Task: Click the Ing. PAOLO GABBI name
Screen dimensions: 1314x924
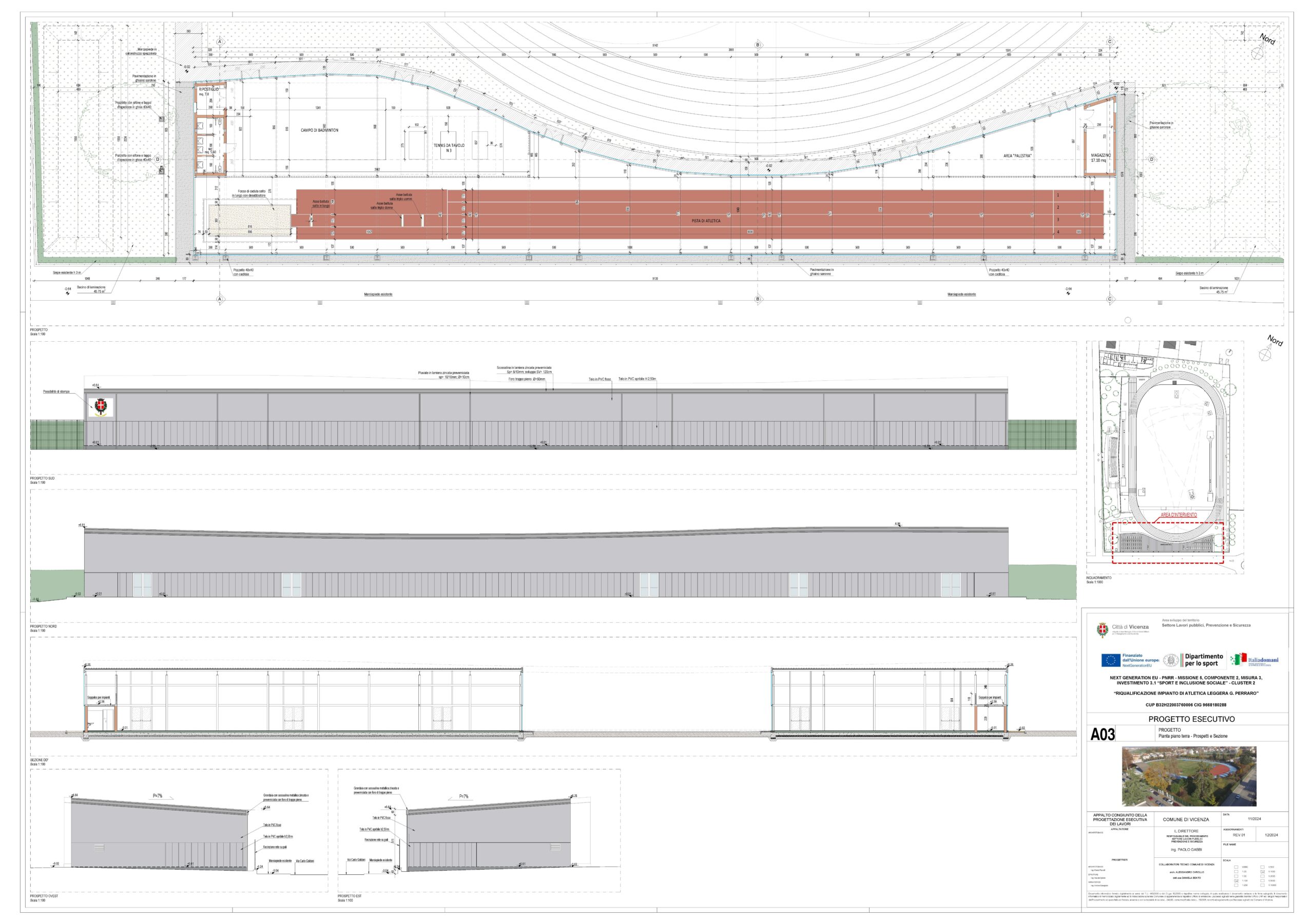Action: 1187,850
